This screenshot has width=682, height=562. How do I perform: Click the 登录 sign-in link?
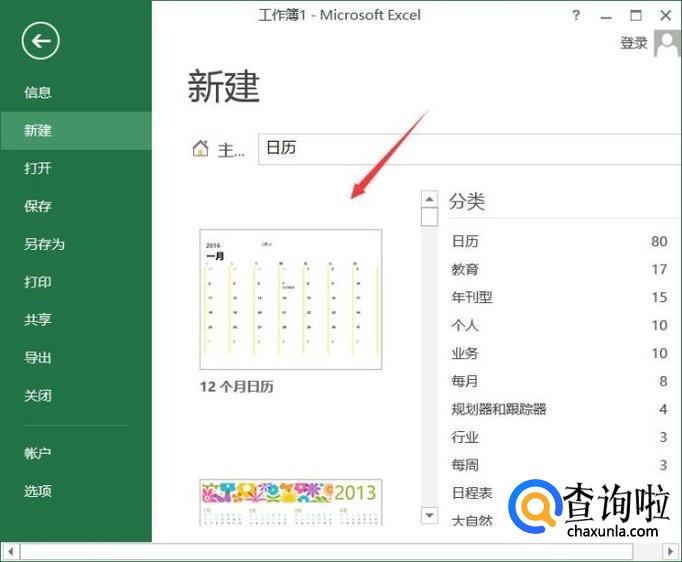(x=634, y=43)
